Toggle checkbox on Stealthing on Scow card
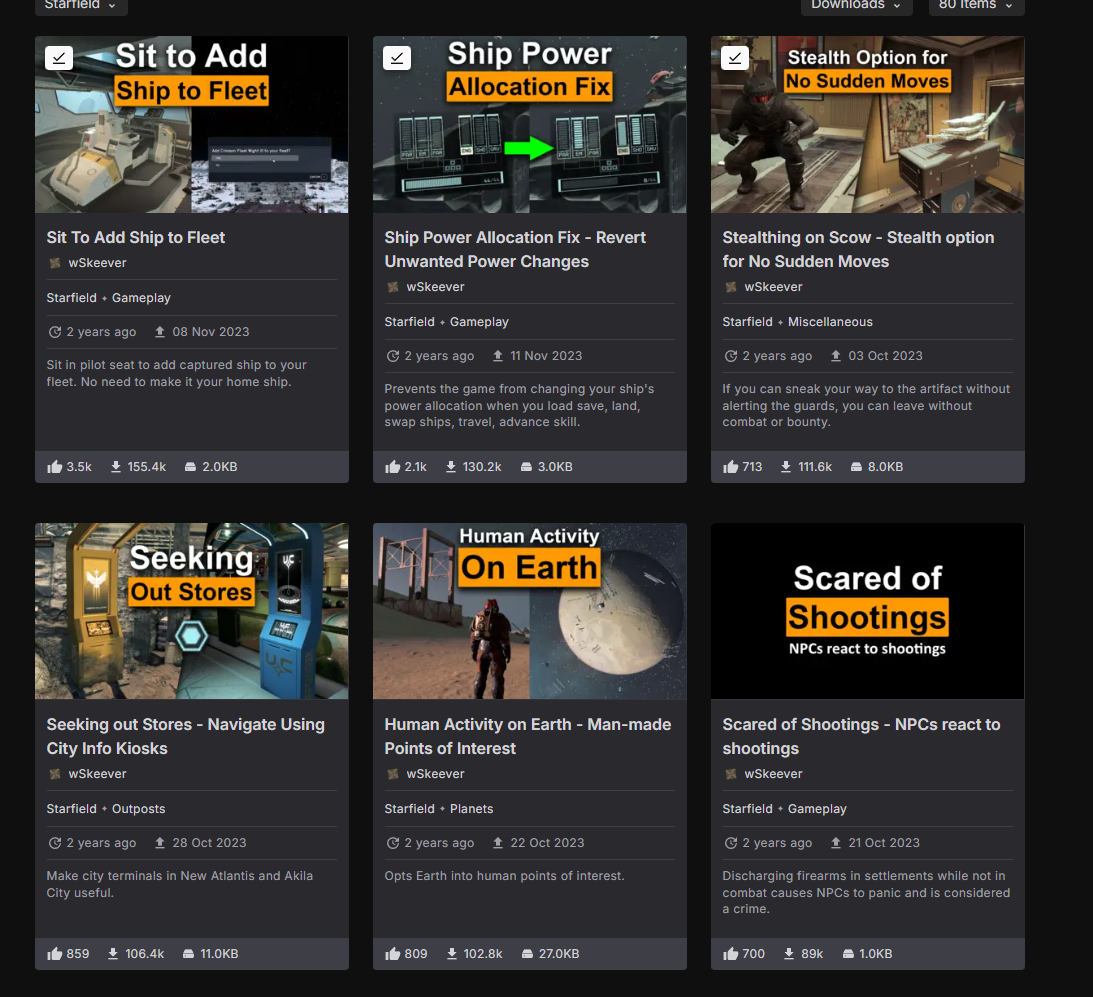Viewport: 1093px width, 997px height. coord(735,58)
